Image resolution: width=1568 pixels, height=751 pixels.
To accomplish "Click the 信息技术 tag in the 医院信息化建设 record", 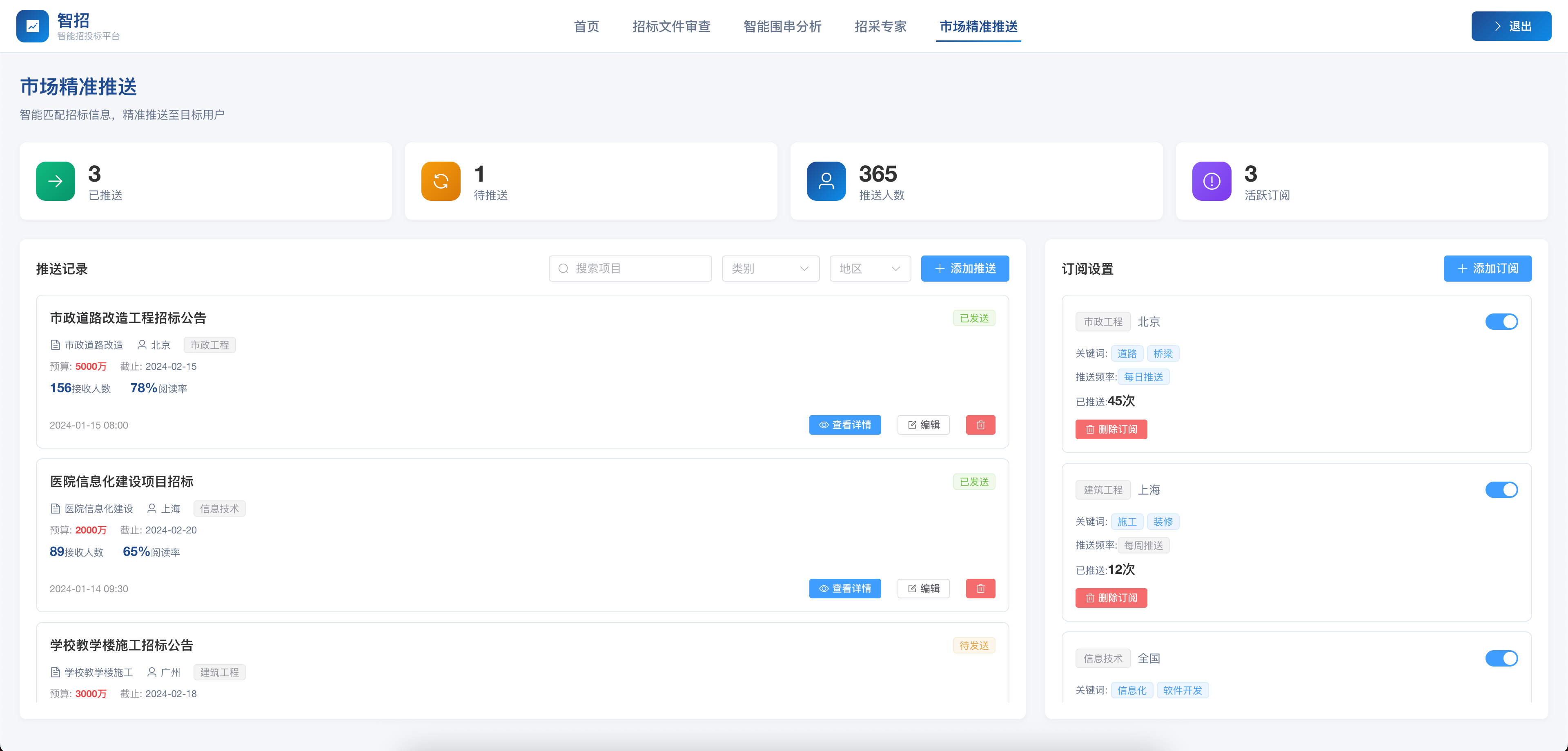I will click(x=219, y=509).
